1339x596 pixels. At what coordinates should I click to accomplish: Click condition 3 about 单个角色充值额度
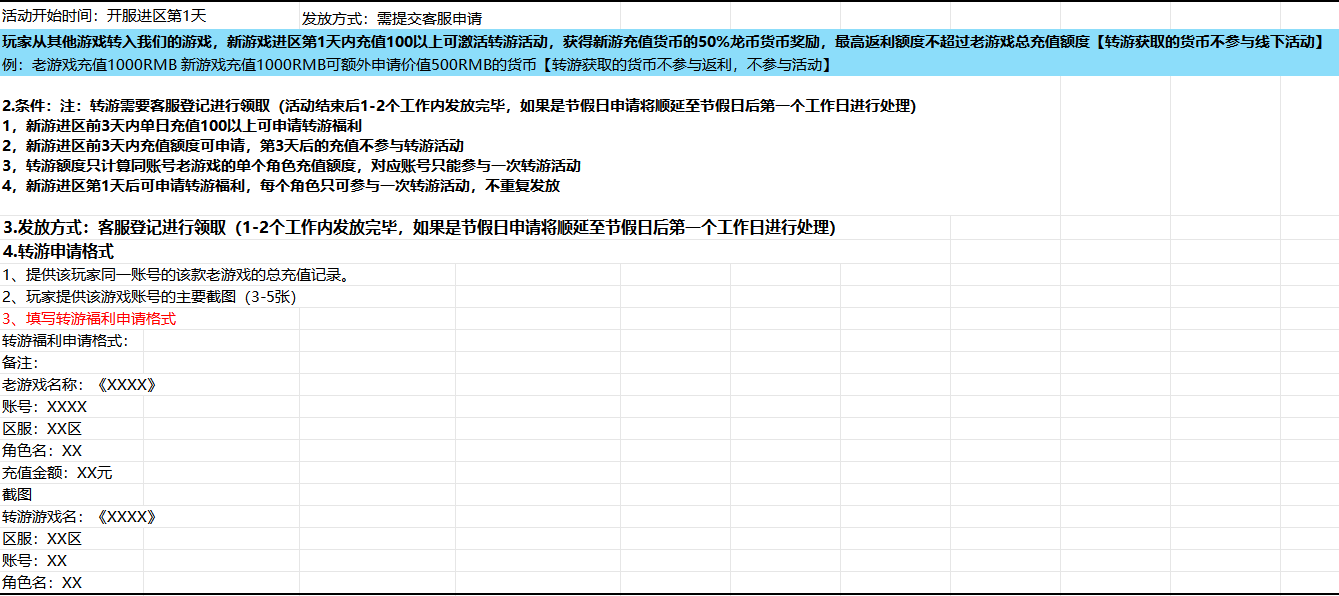point(291,166)
